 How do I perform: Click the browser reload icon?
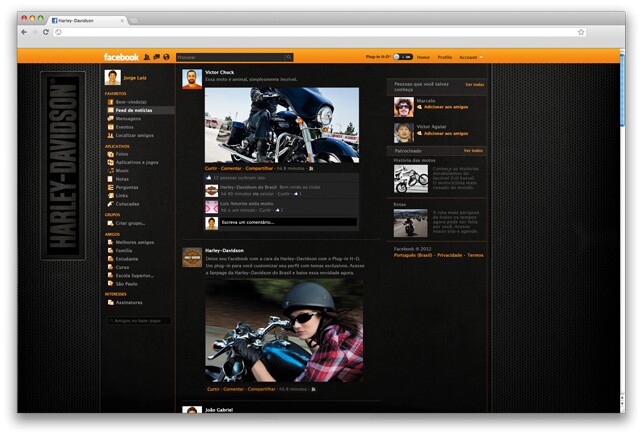click(x=46, y=32)
